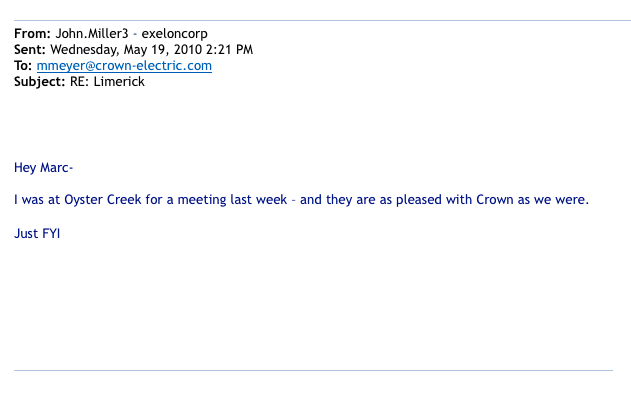Click the phrase meeting last week
This screenshot has height=400, width=631.
(x=232, y=200)
